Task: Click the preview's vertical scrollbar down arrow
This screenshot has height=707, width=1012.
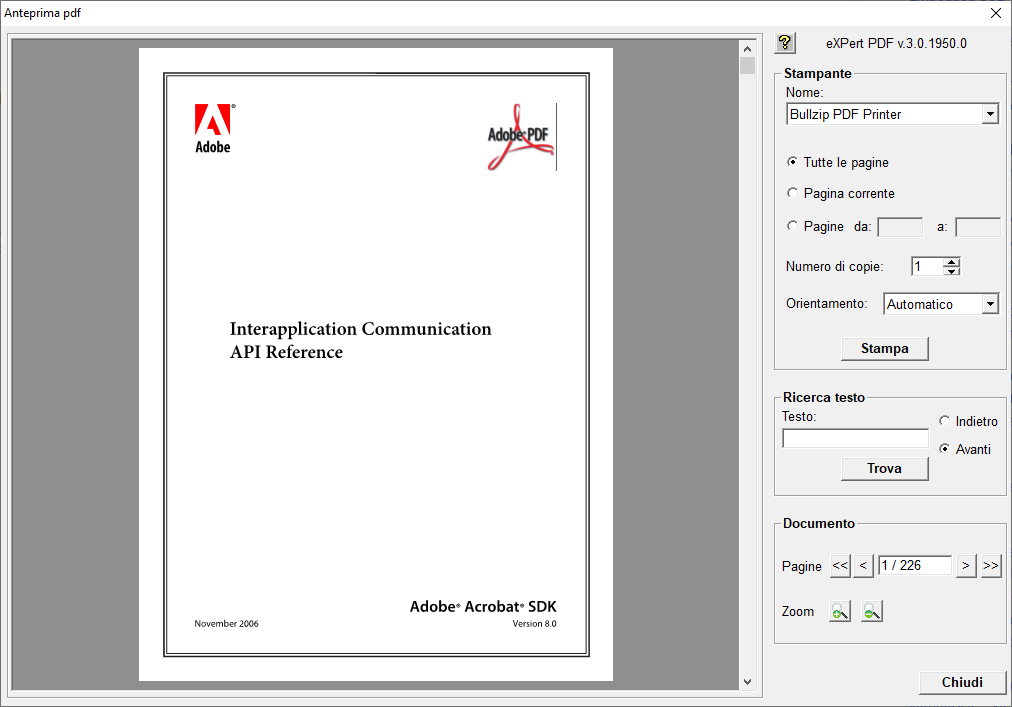Action: pyautogui.click(x=747, y=681)
